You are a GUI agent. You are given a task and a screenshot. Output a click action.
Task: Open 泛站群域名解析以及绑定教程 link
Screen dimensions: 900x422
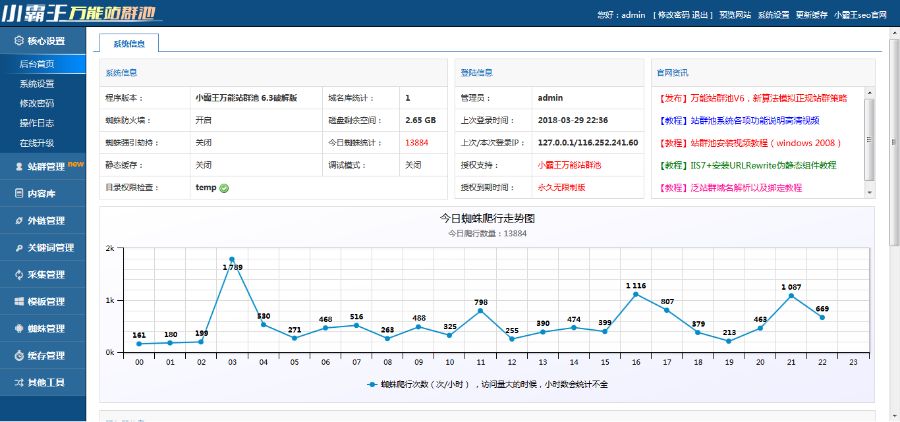click(x=730, y=188)
